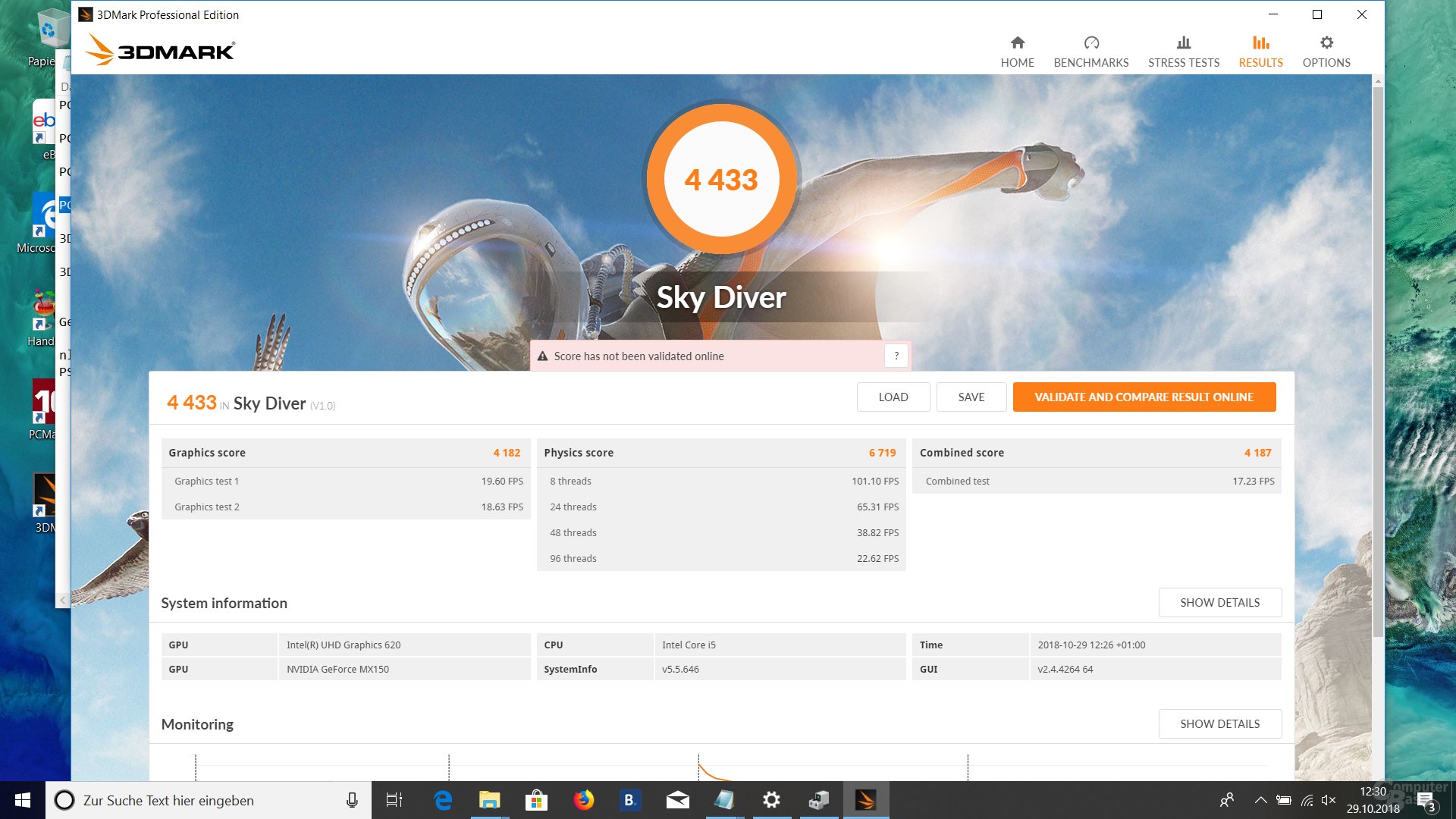Click the Cortana circle icon
Image resolution: width=1456 pixels, height=819 pixels.
tap(64, 800)
